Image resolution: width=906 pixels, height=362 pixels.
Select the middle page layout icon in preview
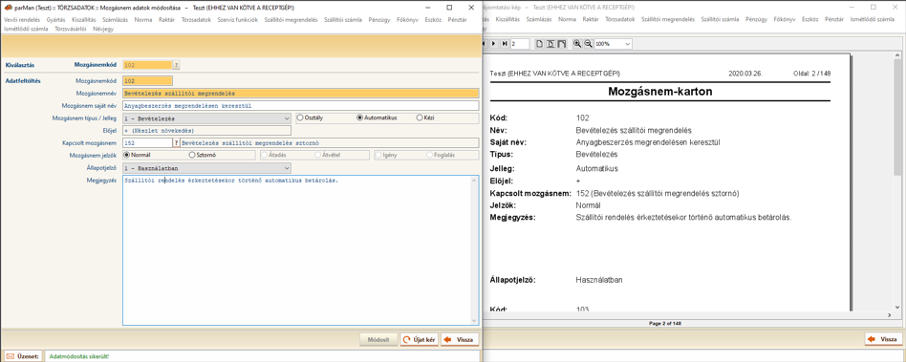click(551, 44)
